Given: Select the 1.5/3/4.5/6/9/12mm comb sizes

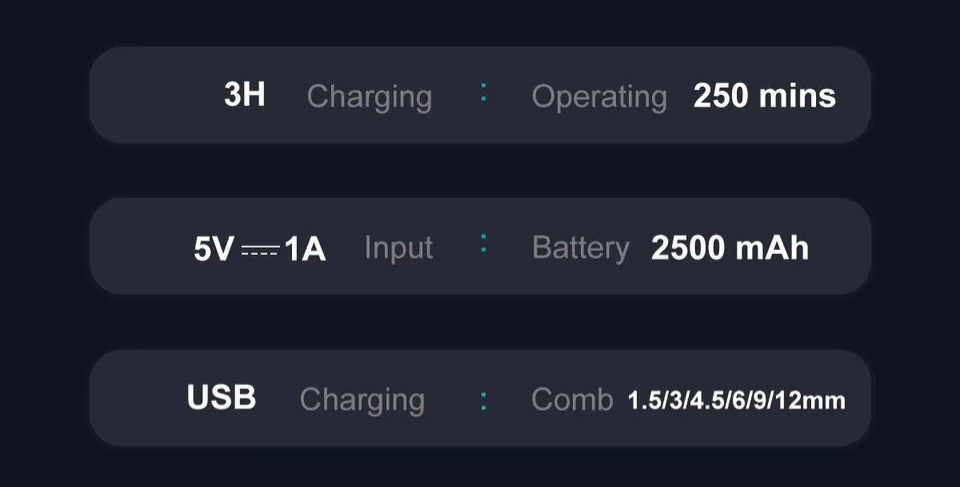Looking at the screenshot, I should coord(737,401).
